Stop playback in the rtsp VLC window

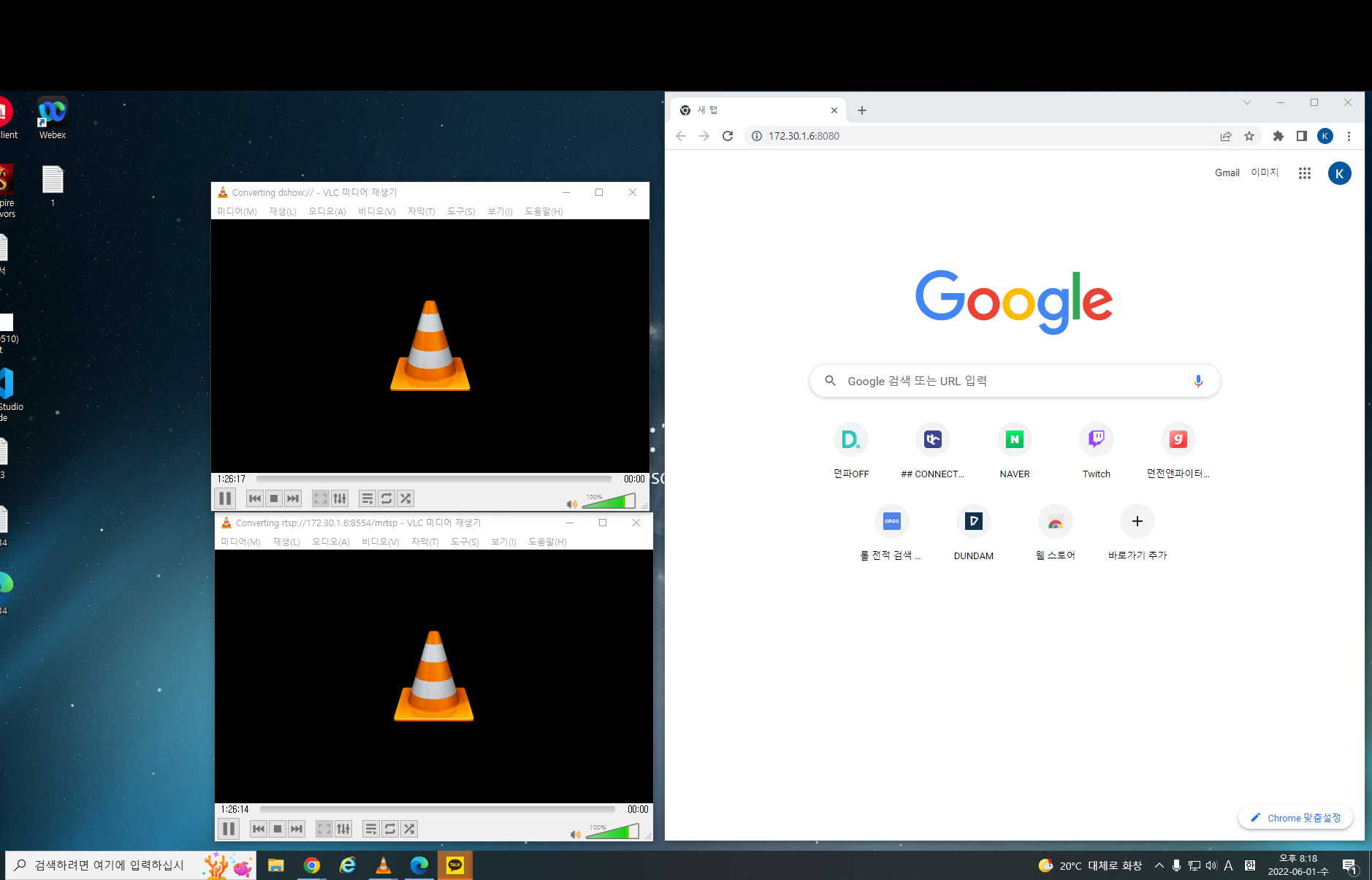click(278, 829)
